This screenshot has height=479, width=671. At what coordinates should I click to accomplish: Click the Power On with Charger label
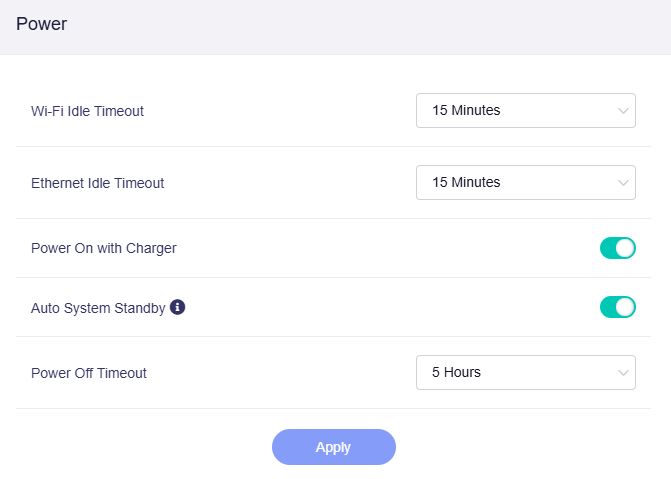click(x=104, y=248)
